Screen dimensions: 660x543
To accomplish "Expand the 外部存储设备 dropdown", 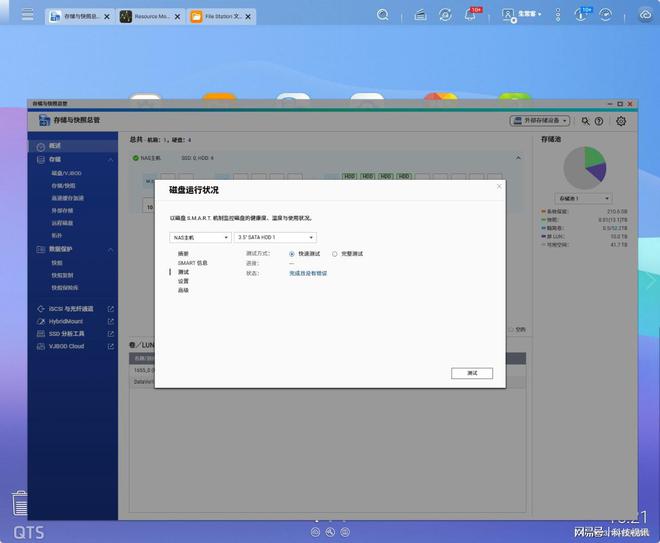I will tap(539, 121).
